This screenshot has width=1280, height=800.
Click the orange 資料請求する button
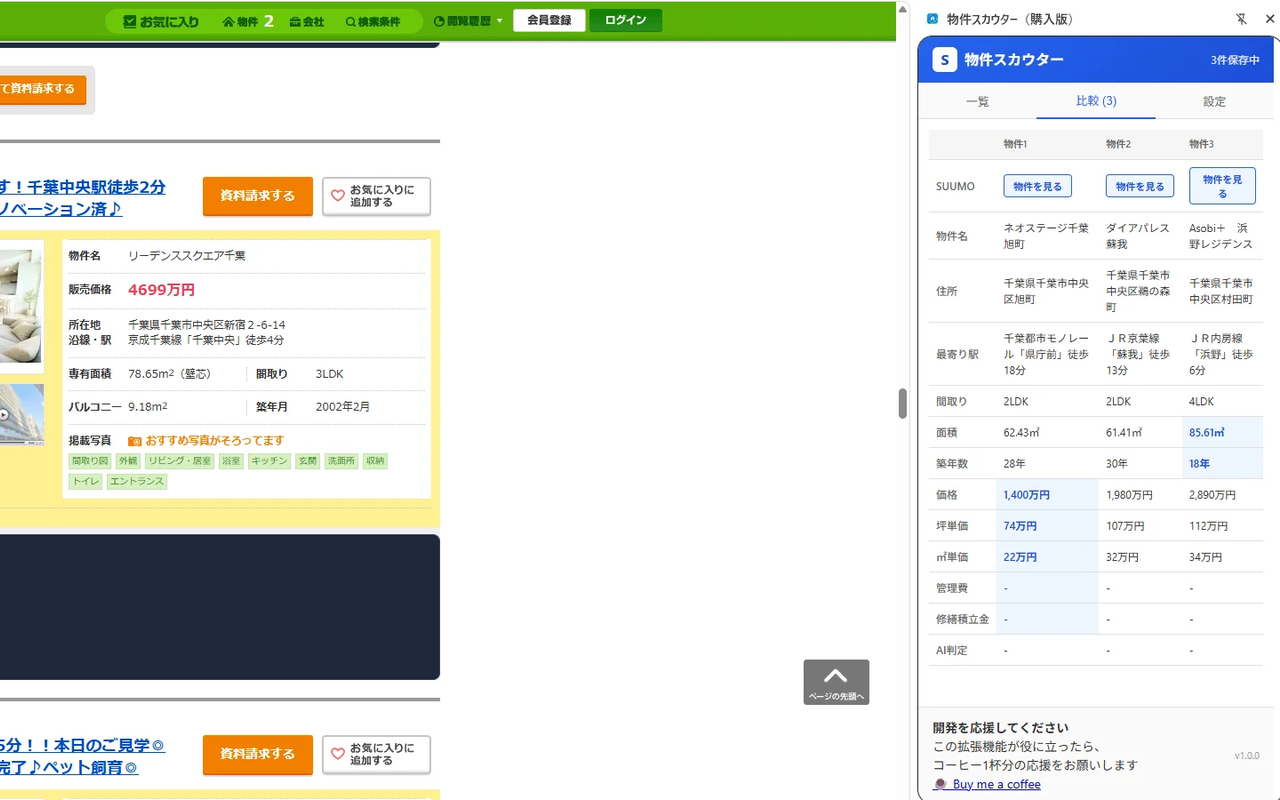pos(257,197)
